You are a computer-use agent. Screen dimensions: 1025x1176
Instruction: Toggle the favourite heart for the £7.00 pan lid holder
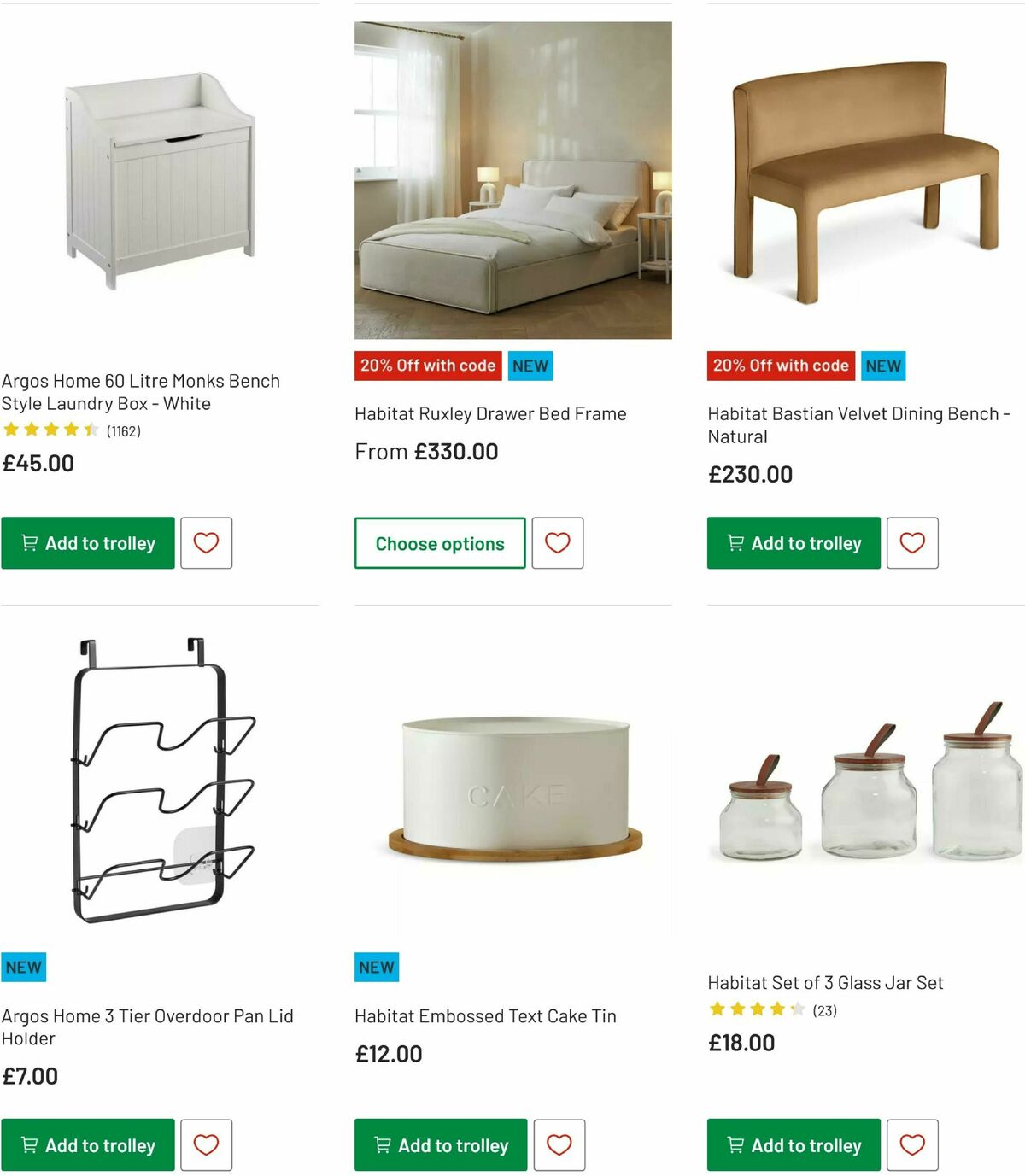click(207, 1145)
